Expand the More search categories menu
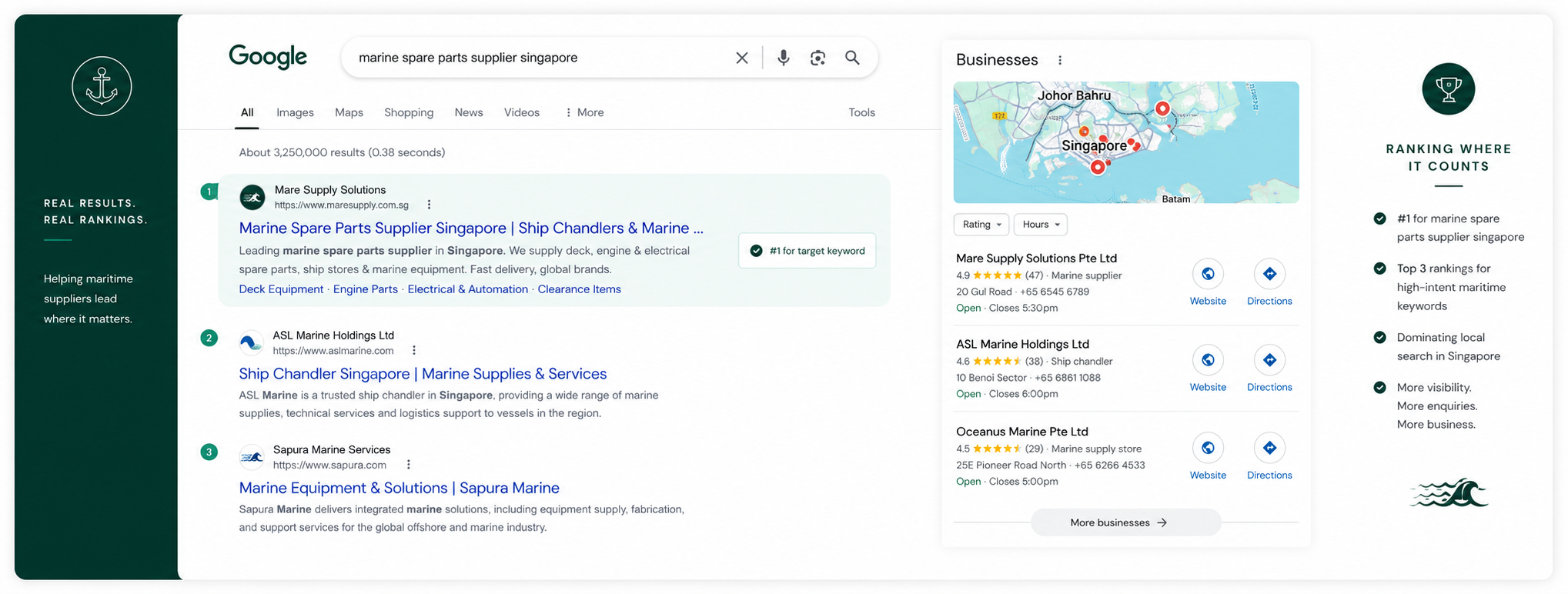Screen dimensions: 1568x594 584,112
